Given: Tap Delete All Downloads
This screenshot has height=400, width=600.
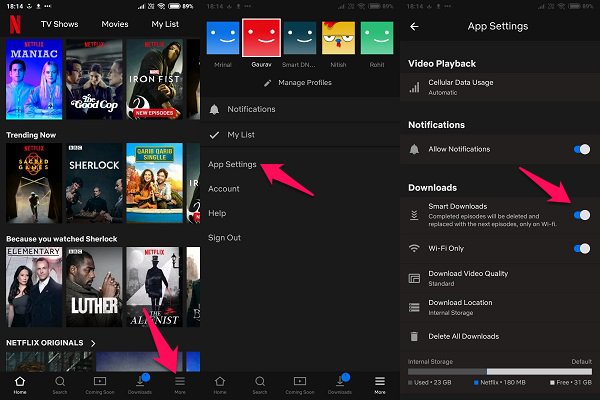Looking at the screenshot, I should tap(500, 336).
